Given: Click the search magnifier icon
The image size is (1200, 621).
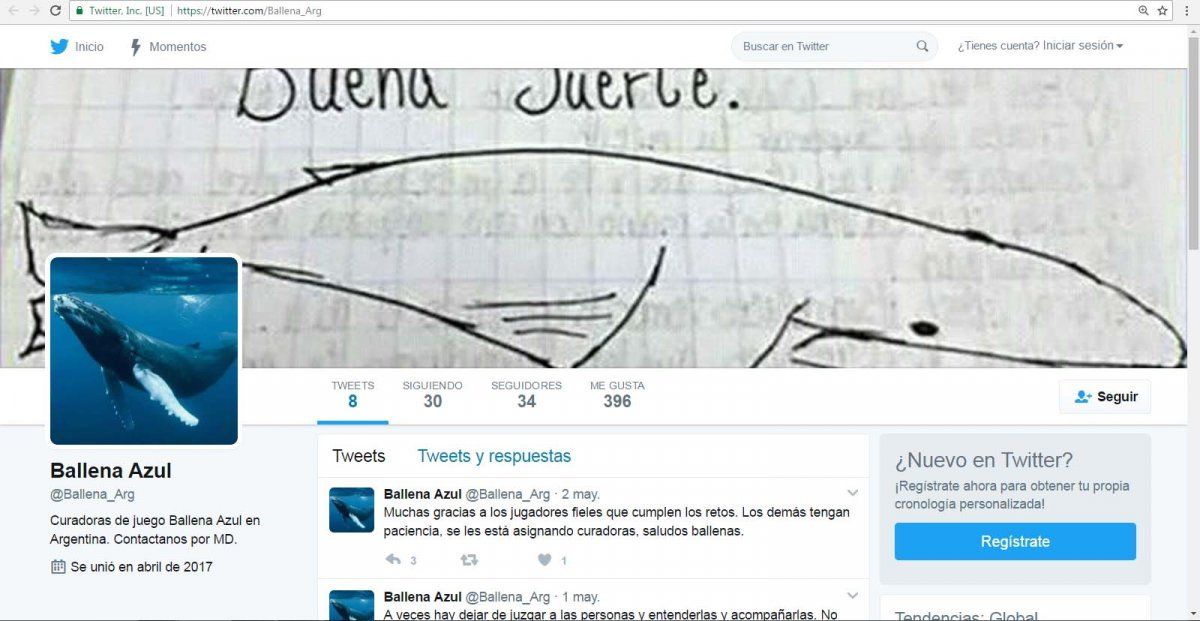Looking at the screenshot, I should 922,46.
